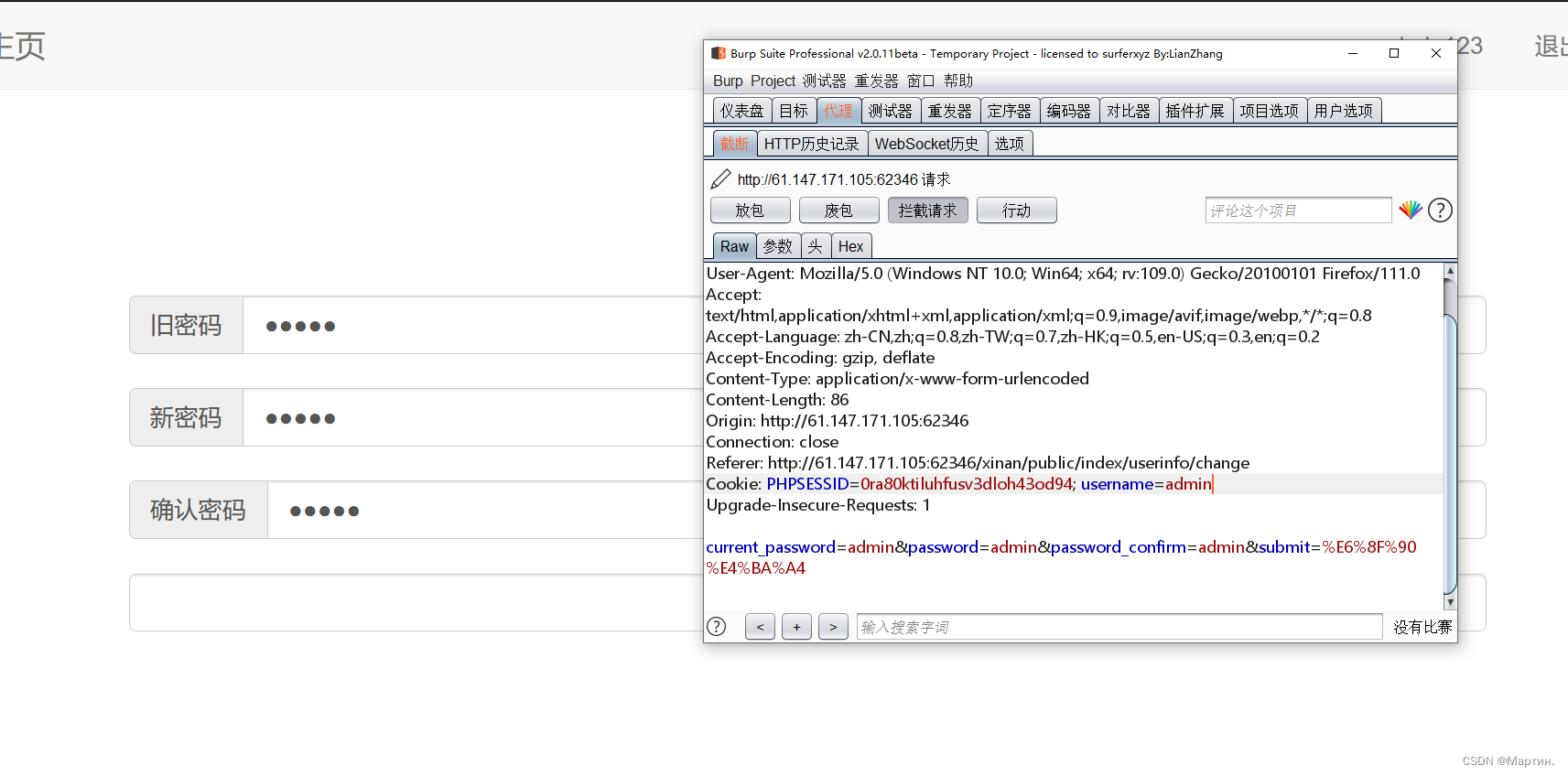Open the 测试器 menu in menu bar
Viewport: 1568px width, 776px height.
[825, 81]
